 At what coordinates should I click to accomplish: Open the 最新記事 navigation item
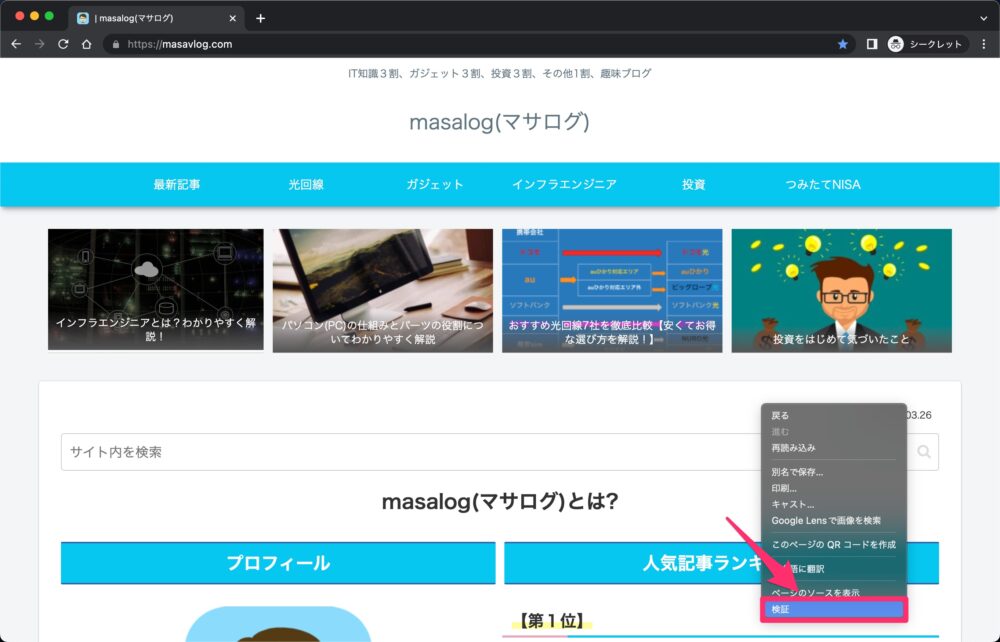[x=177, y=184]
